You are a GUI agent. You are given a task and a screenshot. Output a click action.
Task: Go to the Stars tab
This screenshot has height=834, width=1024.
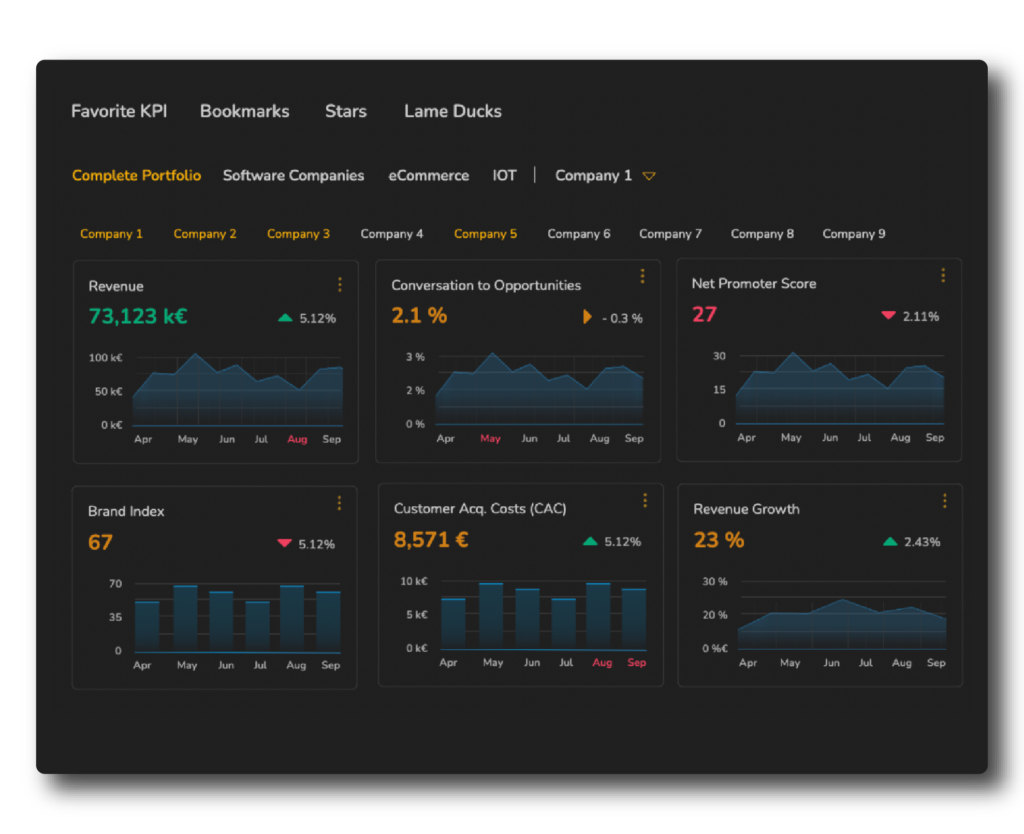345,111
